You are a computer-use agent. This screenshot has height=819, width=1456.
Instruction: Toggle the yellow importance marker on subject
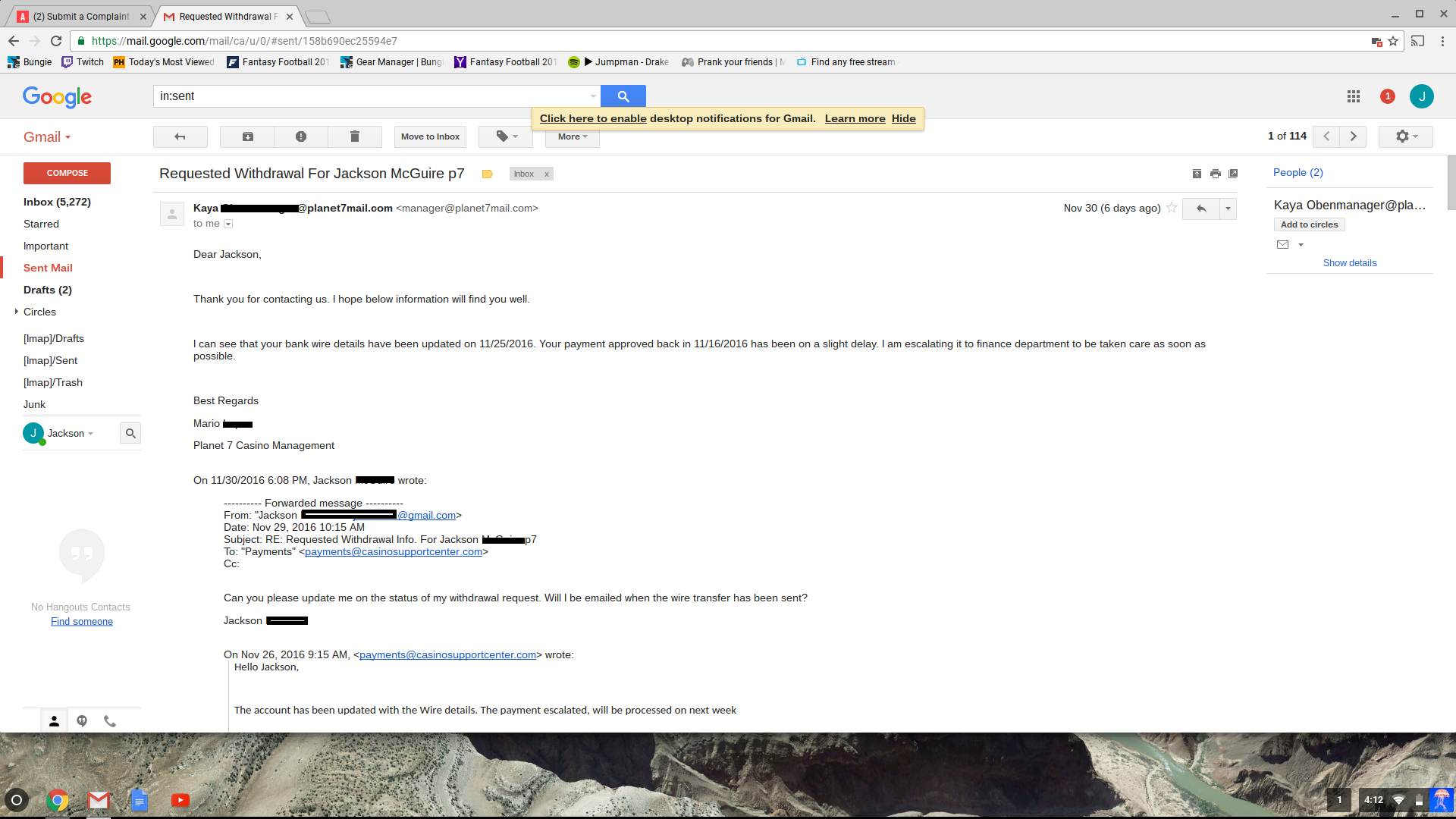point(488,174)
